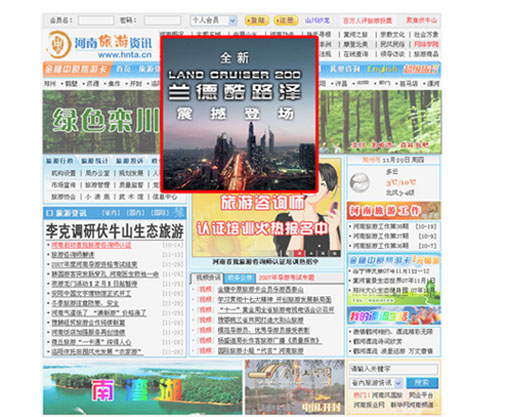This screenshot has height=417, width=508.
Task: Open the 个人会员 member type dropdown
Action: (213, 20)
